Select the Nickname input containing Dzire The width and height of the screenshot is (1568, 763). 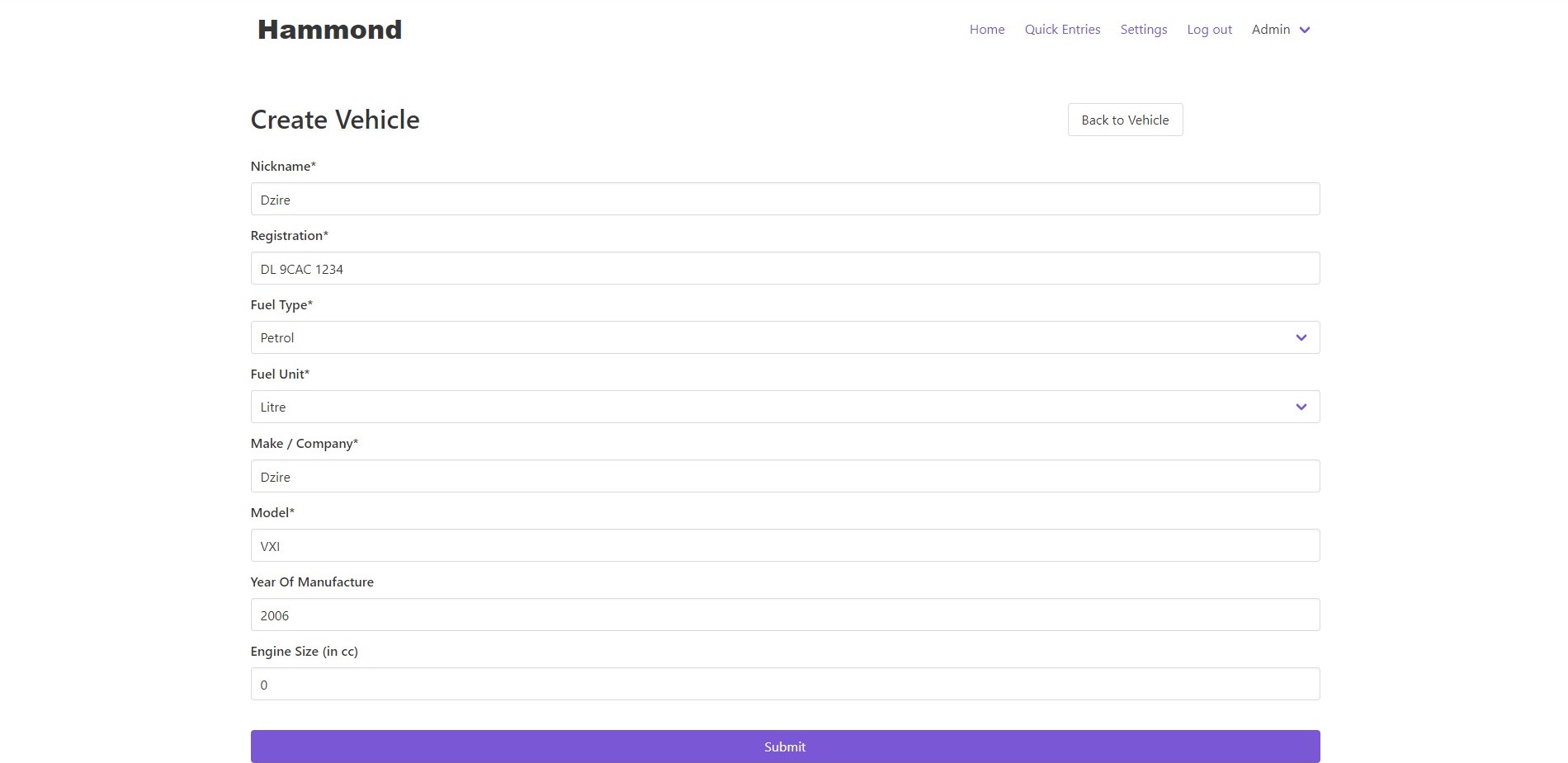[784, 199]
